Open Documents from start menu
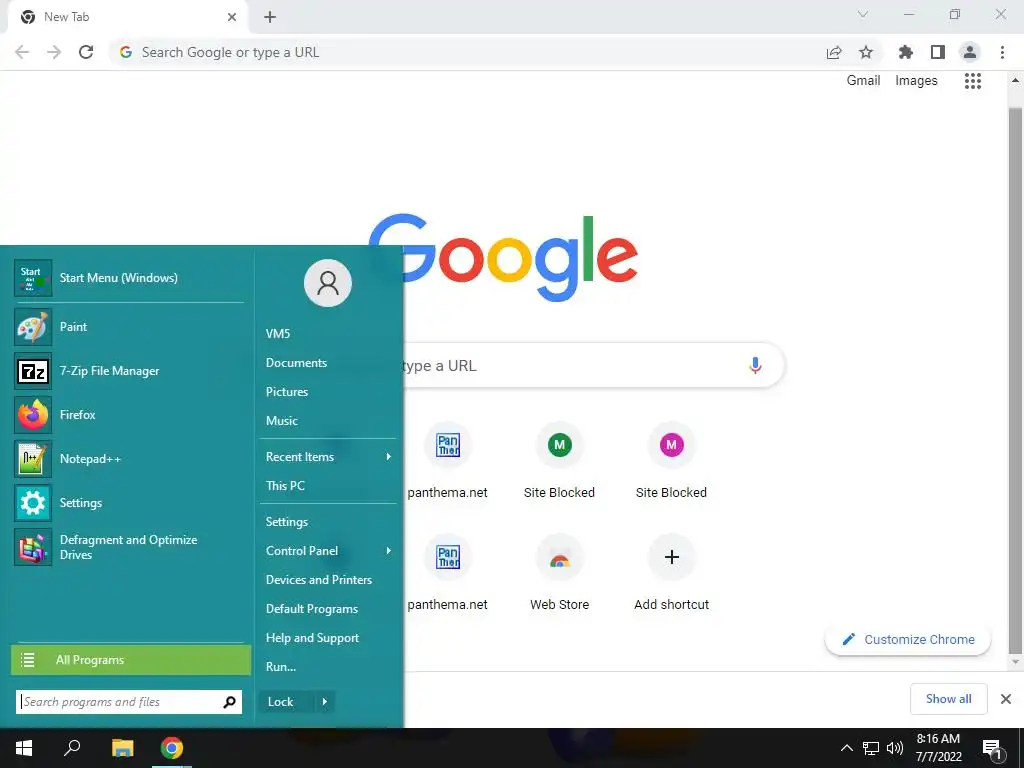Screen dimensions: 1024x768 point(296,362)
